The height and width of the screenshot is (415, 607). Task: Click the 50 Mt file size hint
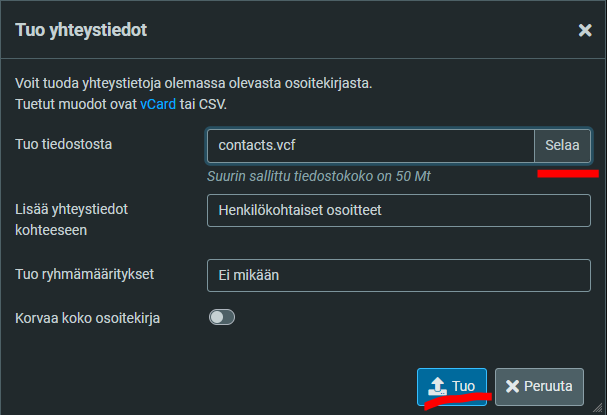click(x=319, y=177)
